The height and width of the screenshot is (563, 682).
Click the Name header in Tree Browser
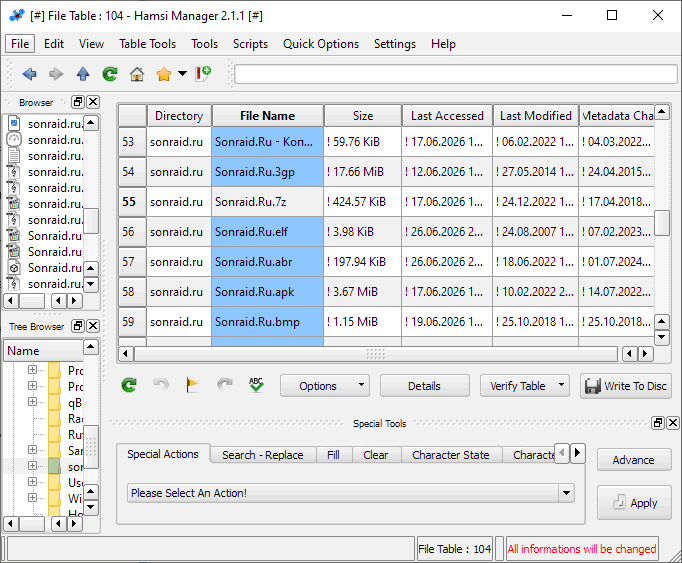(43, 351)
